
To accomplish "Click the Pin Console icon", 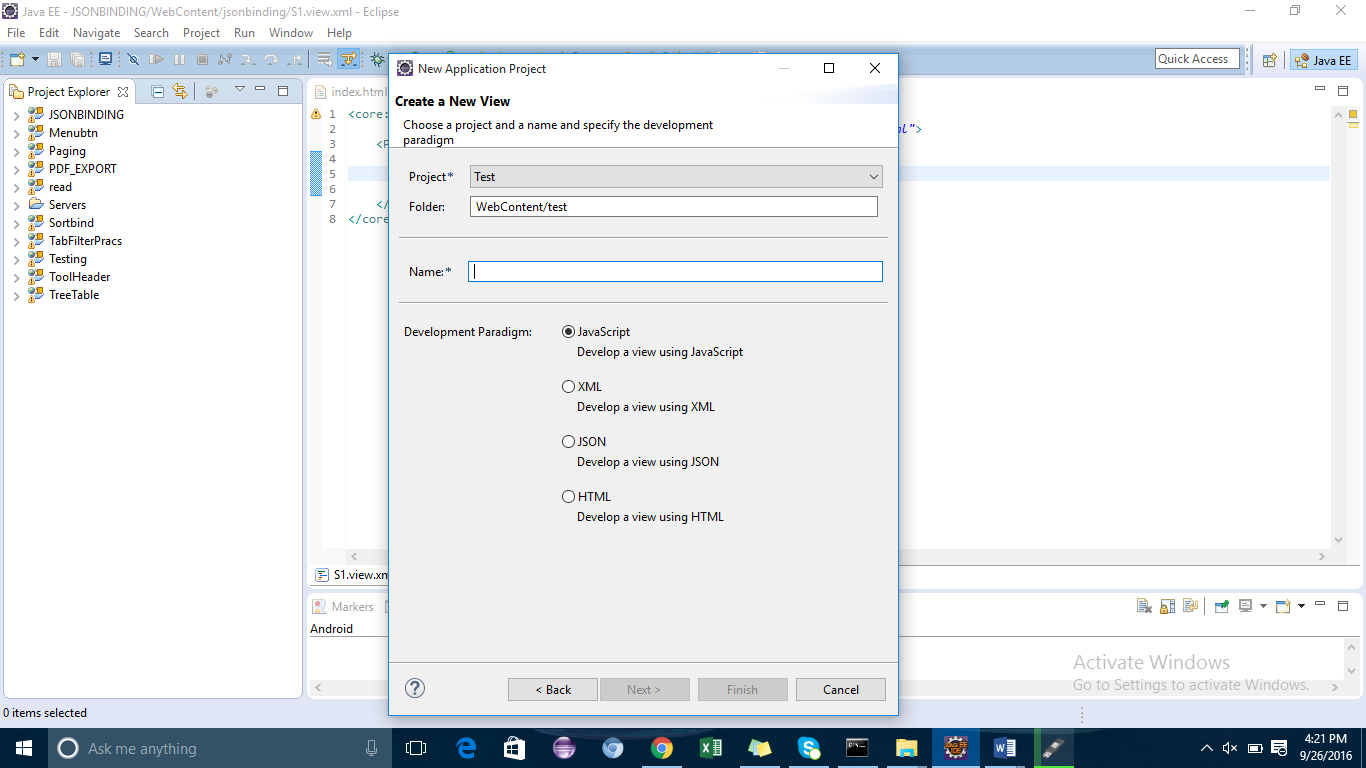I will click(x=1221, y=606).
